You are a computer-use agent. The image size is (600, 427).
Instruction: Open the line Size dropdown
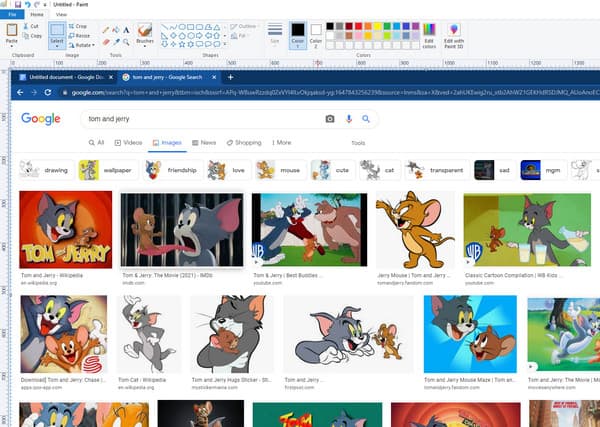(275, 34)
